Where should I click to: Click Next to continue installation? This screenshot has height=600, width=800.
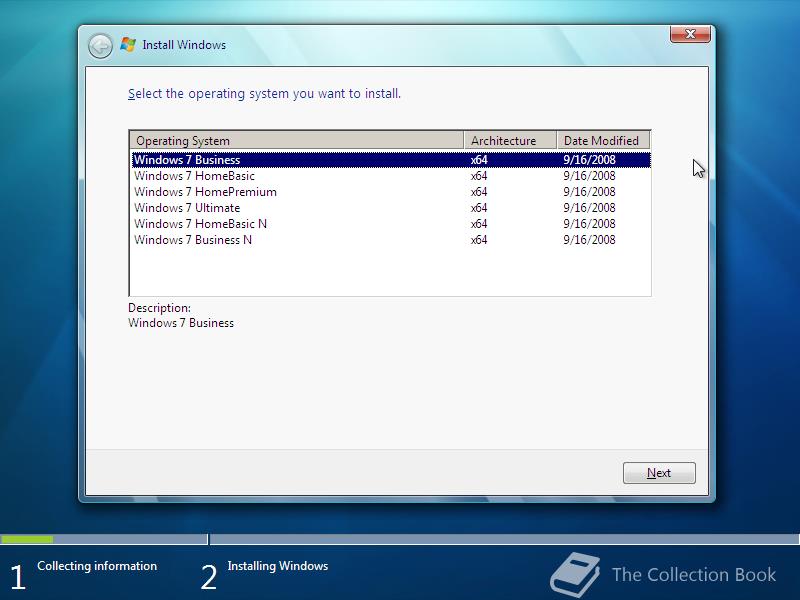click(659, 473)
